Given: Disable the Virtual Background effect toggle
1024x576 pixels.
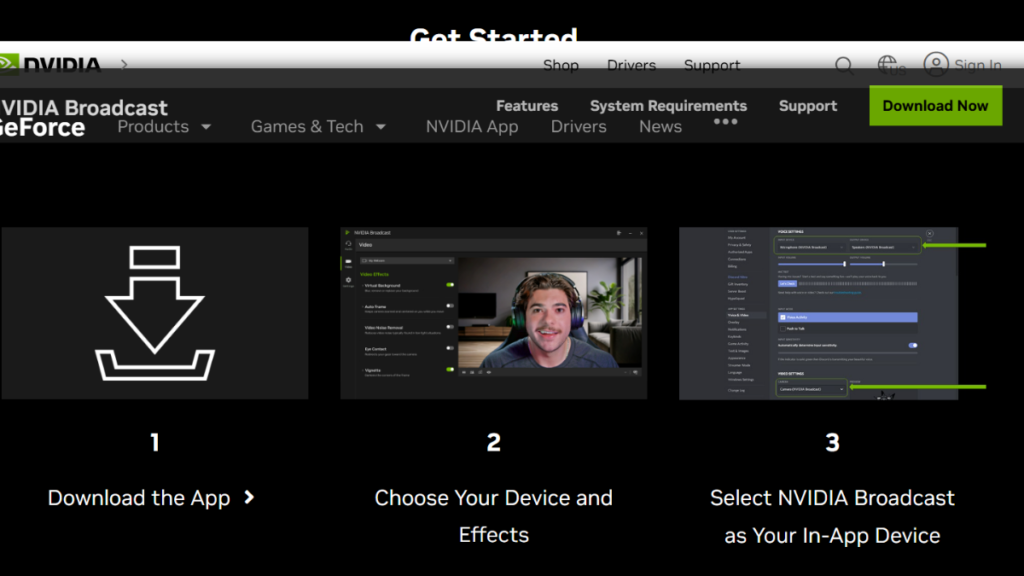Looking at the screenshot, I should (x=450, y=285).
